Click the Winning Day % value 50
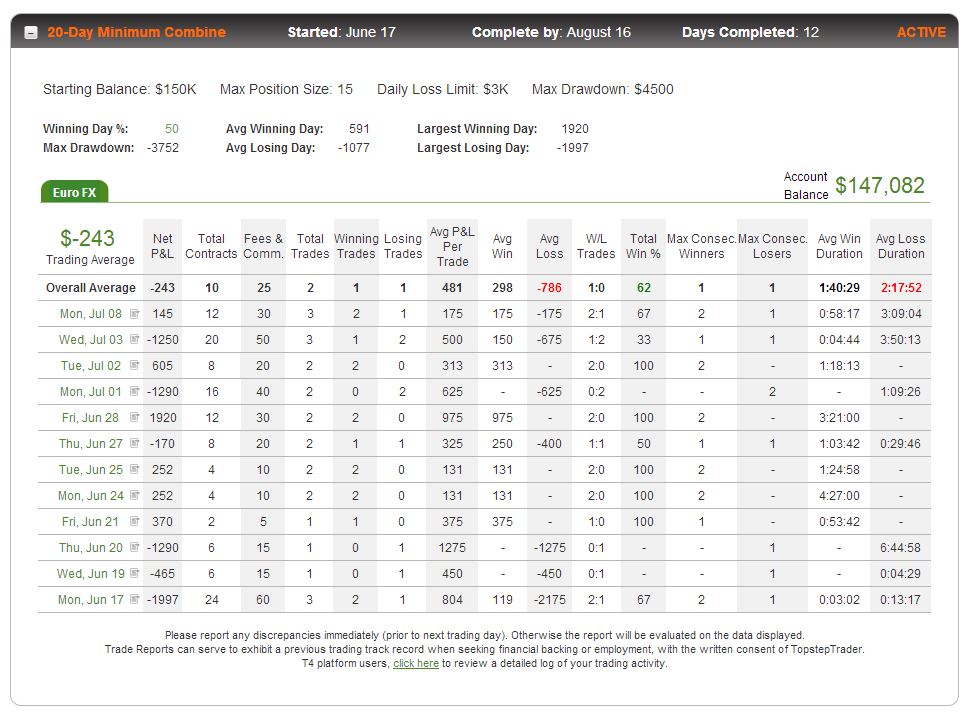The height and width of the screenshot is (715, 966). [x=172, y=129]
